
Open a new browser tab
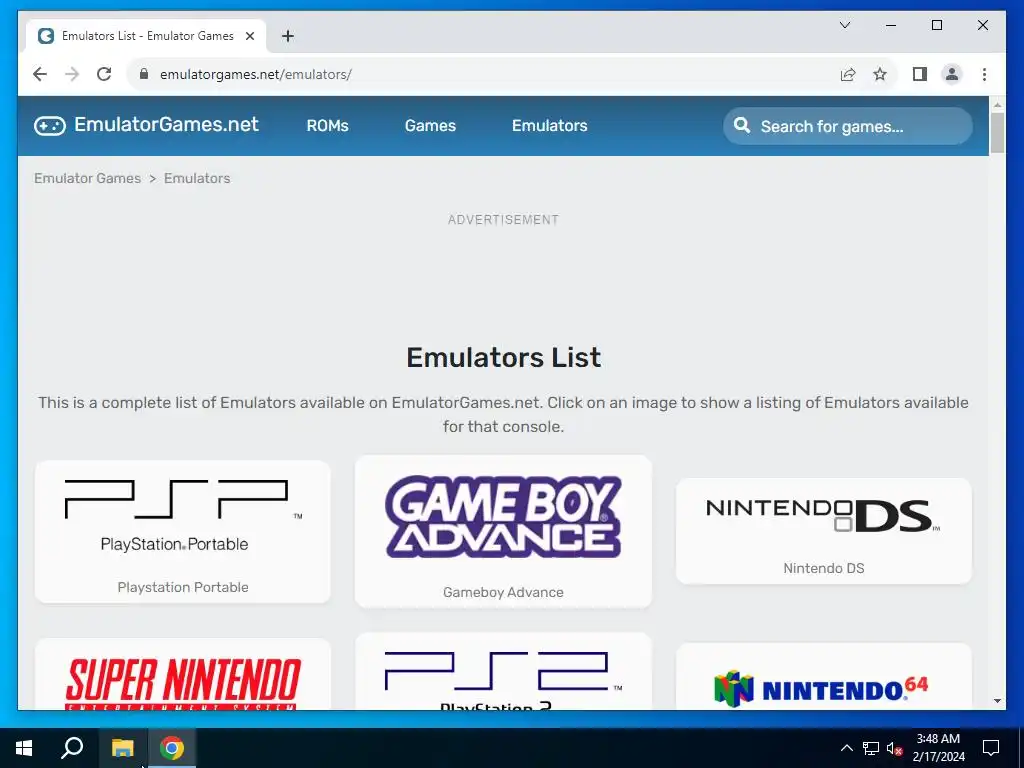tap(288, 36)
